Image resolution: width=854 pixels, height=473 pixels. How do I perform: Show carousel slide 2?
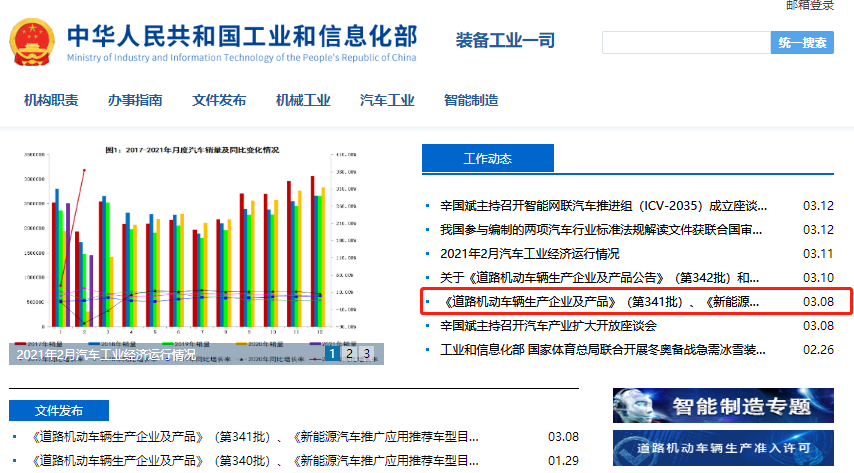pos(350,354)
